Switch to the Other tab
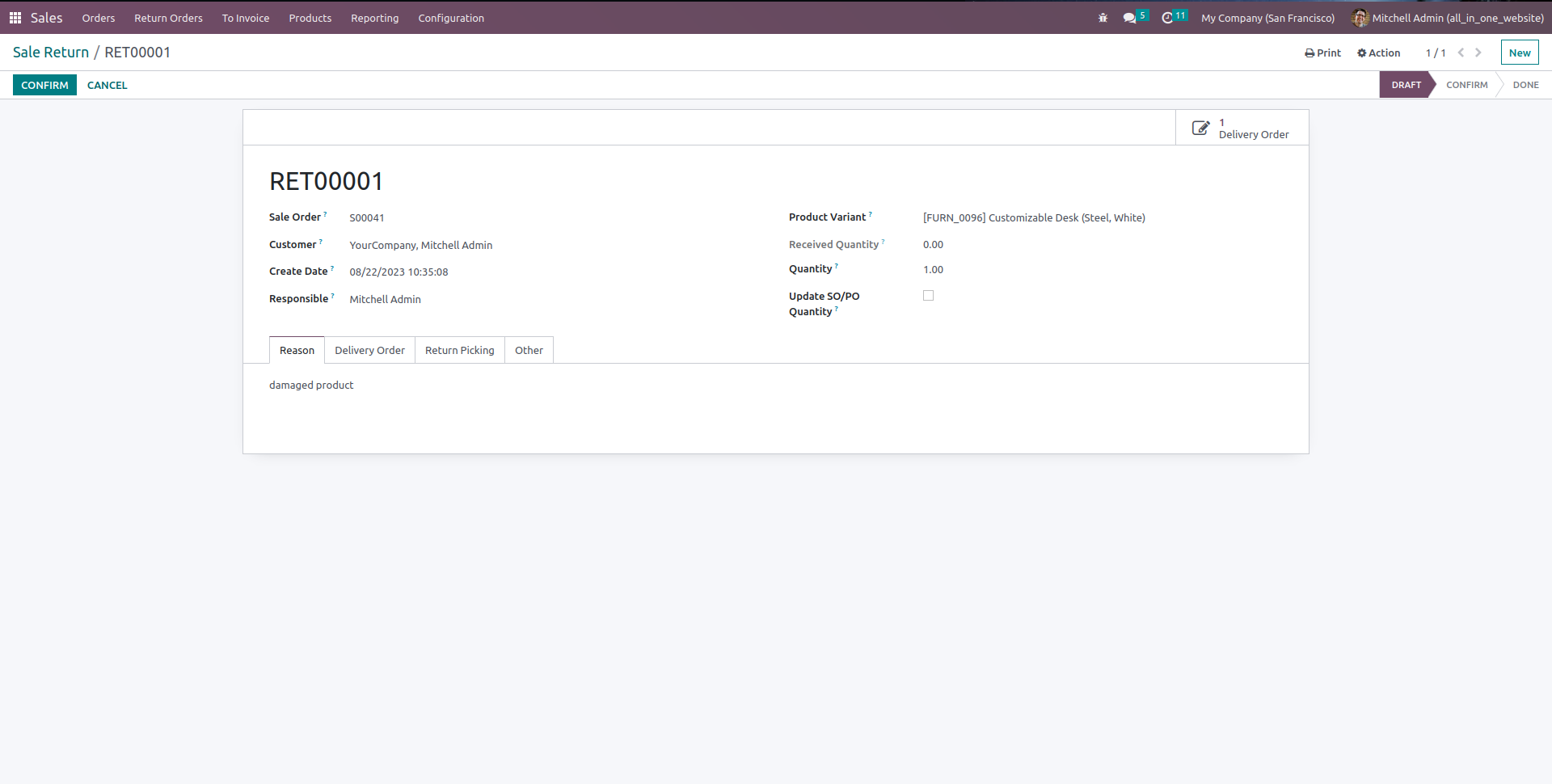 529,350
